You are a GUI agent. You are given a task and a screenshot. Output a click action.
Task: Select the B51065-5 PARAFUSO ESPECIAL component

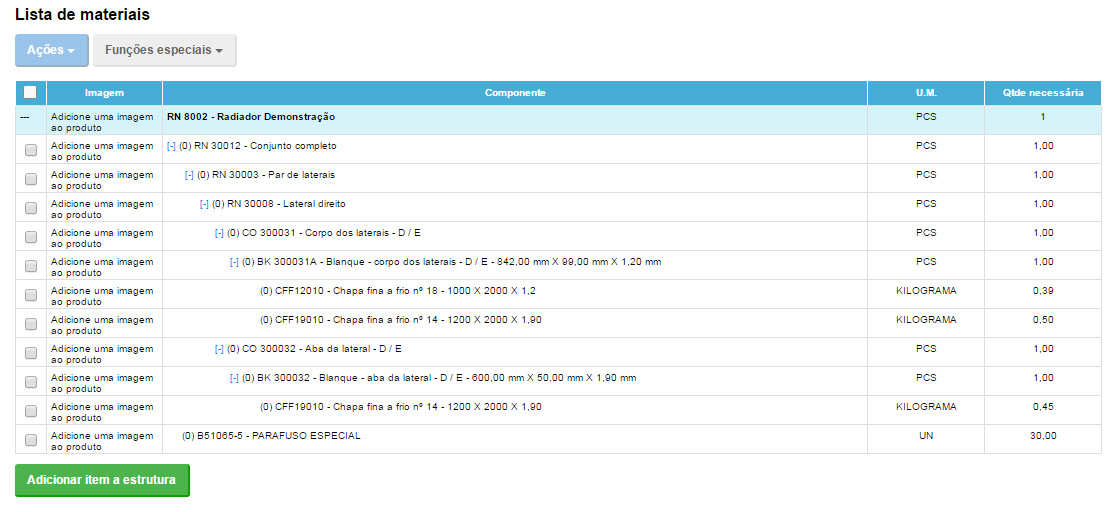click(271, 436)
